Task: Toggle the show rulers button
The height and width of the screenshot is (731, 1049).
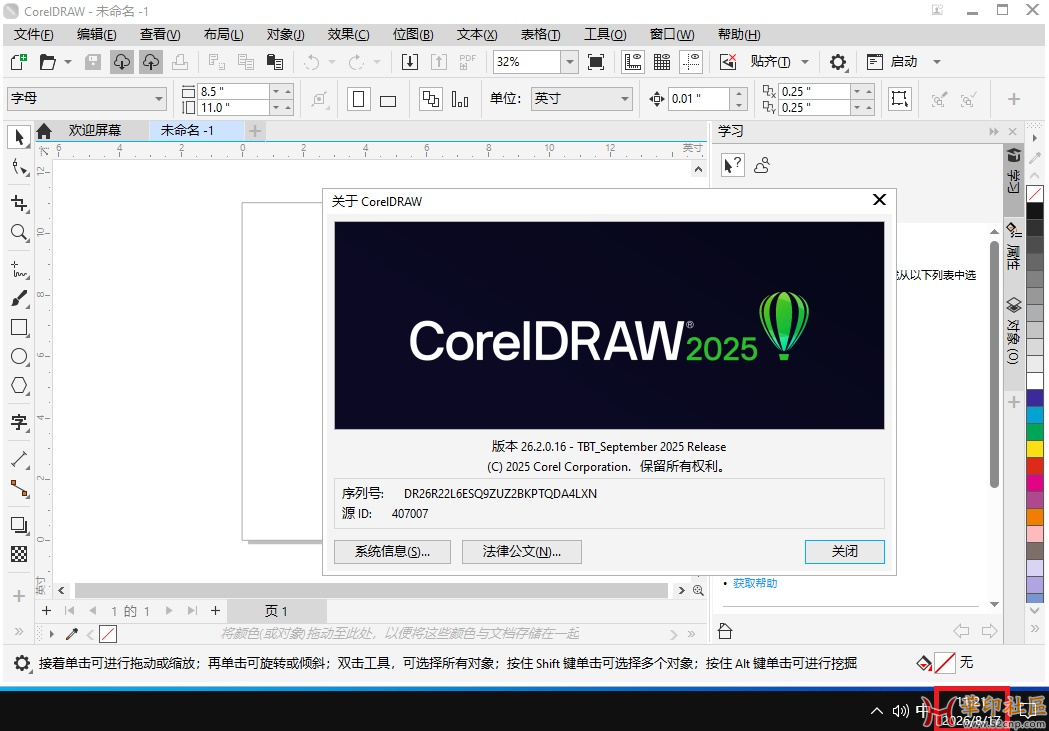Action: pos(633,62)
